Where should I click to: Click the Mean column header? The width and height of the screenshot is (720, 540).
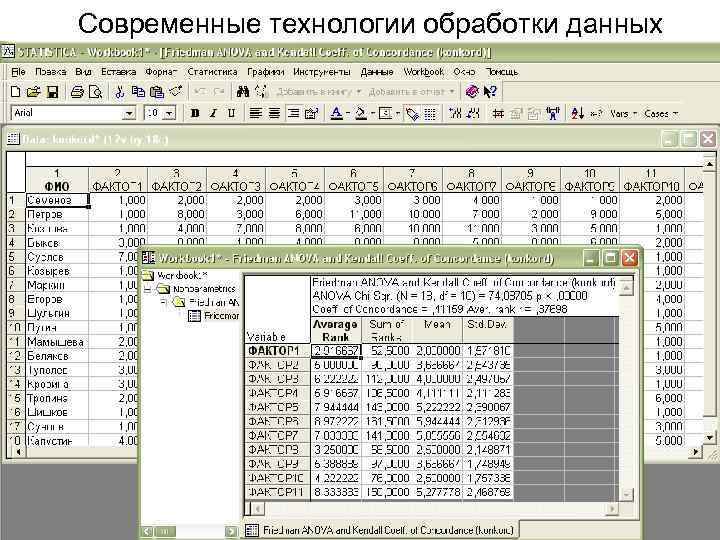pos(437,330)
